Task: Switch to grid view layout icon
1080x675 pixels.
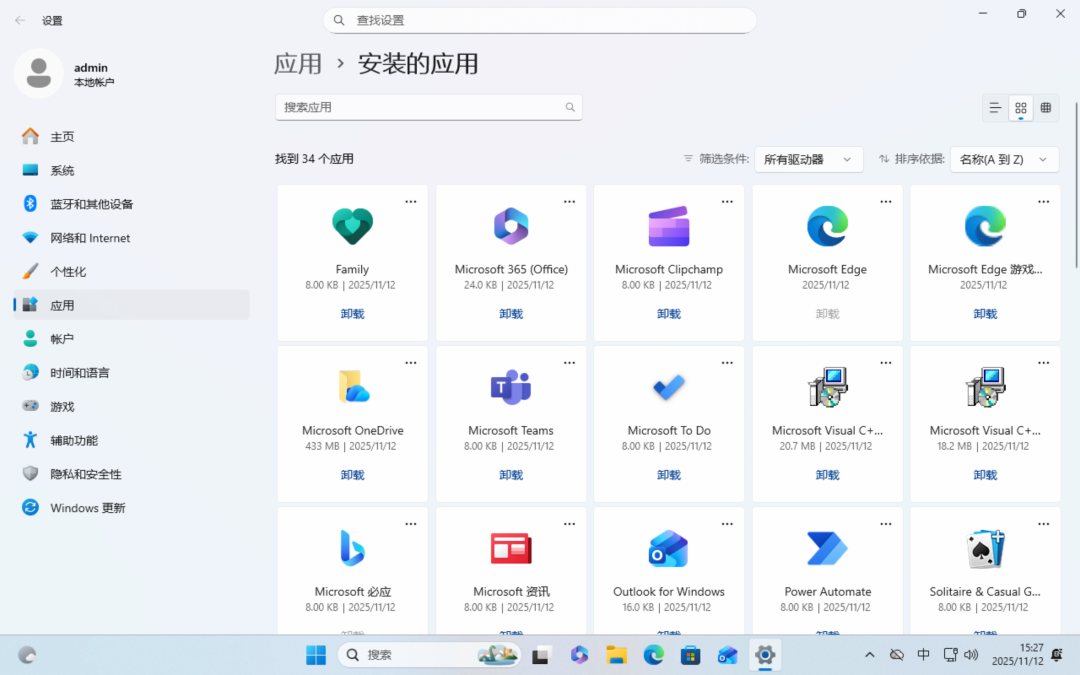Action: [1021, 107]
